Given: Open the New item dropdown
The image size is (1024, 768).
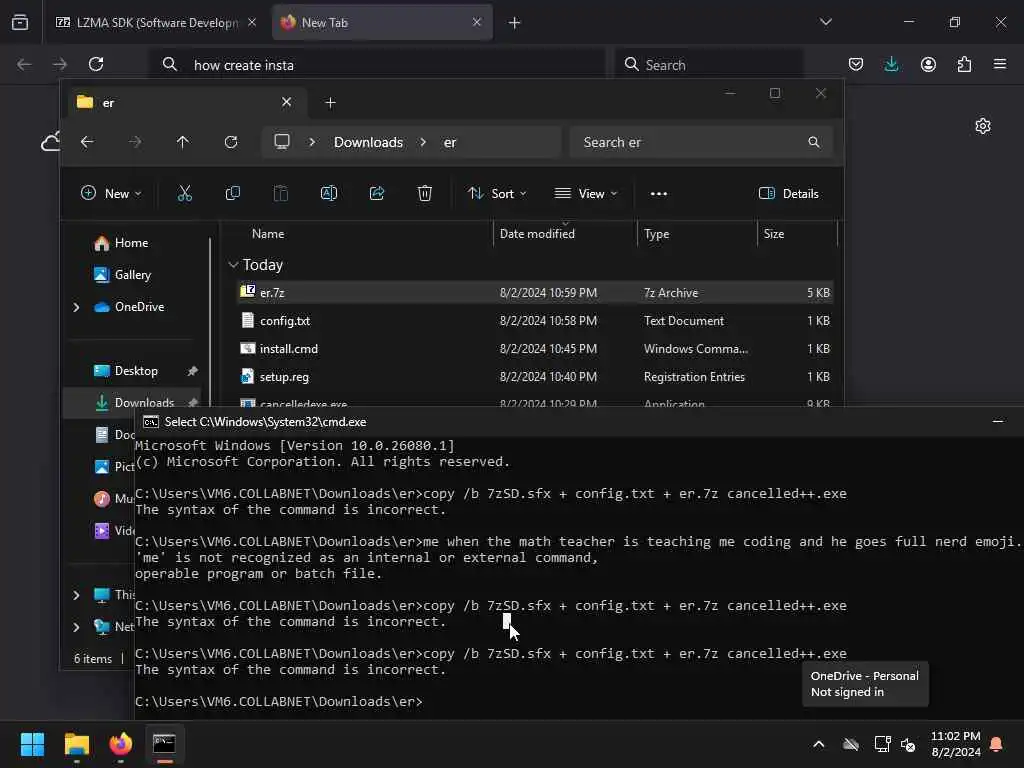Looking at the screenshot, I should [x=111, y=193].
